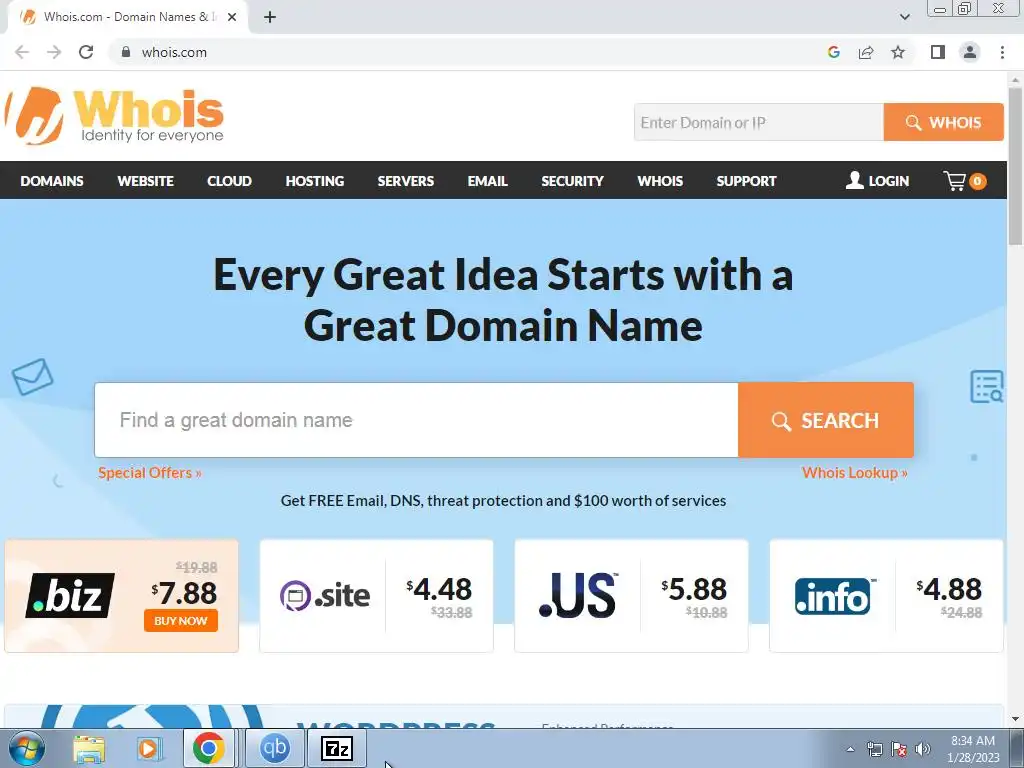
Task: Open the browser side panel icon
Action: point(938,52)
